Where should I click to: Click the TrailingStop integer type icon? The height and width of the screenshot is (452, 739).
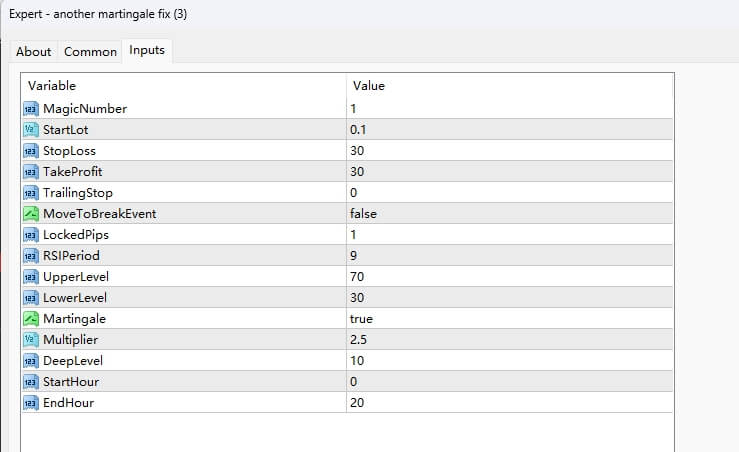click(30, 192)
